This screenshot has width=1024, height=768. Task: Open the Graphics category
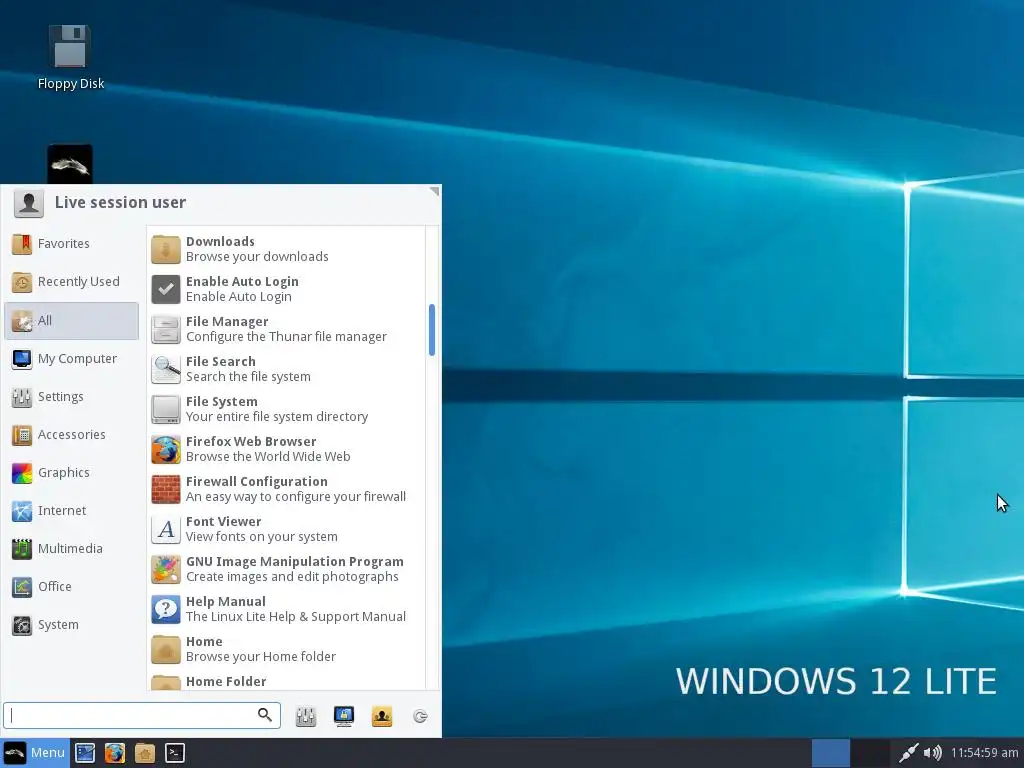coord(72,473)
